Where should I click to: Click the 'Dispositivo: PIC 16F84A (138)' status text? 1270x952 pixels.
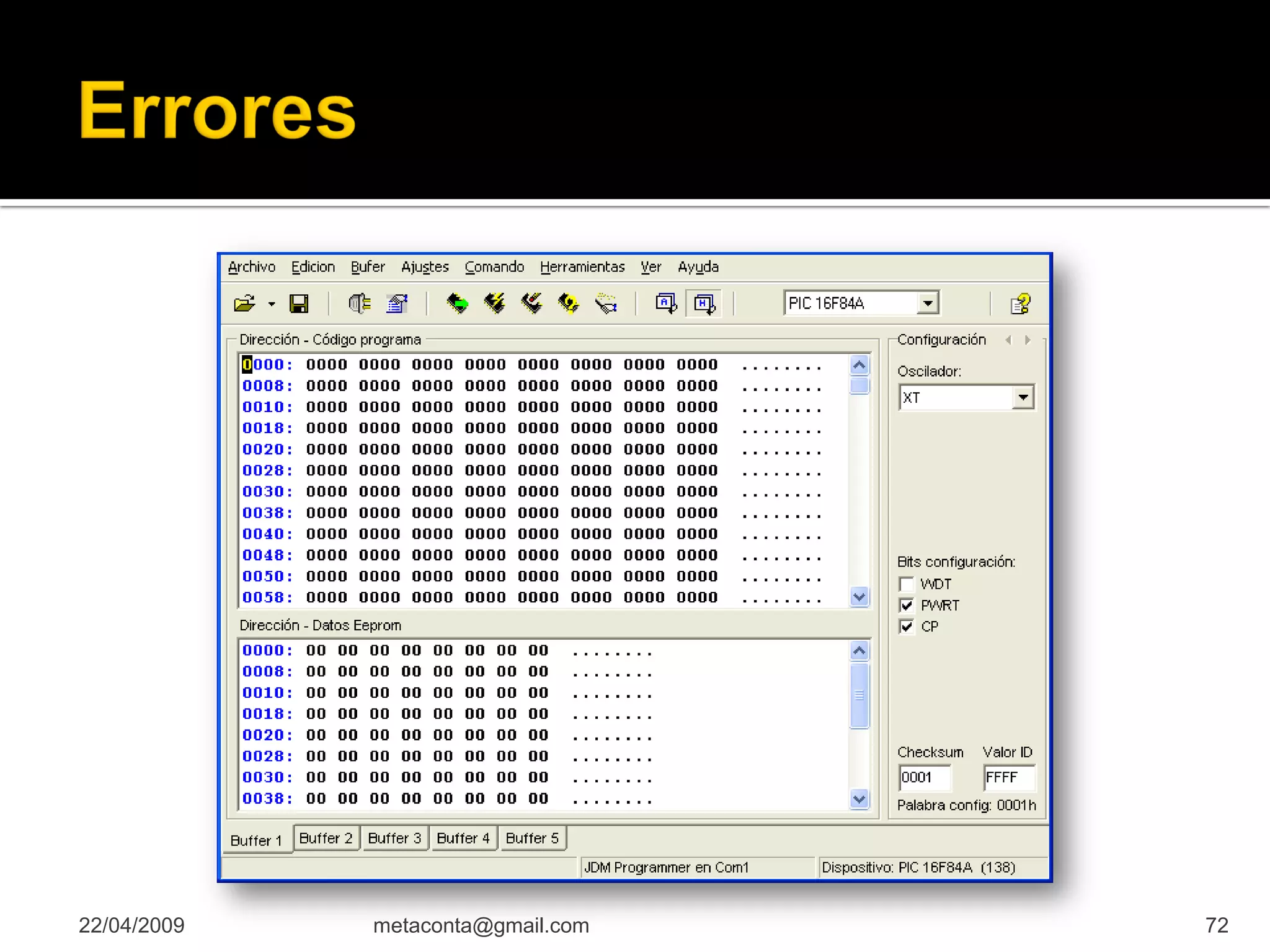point(918,867)
